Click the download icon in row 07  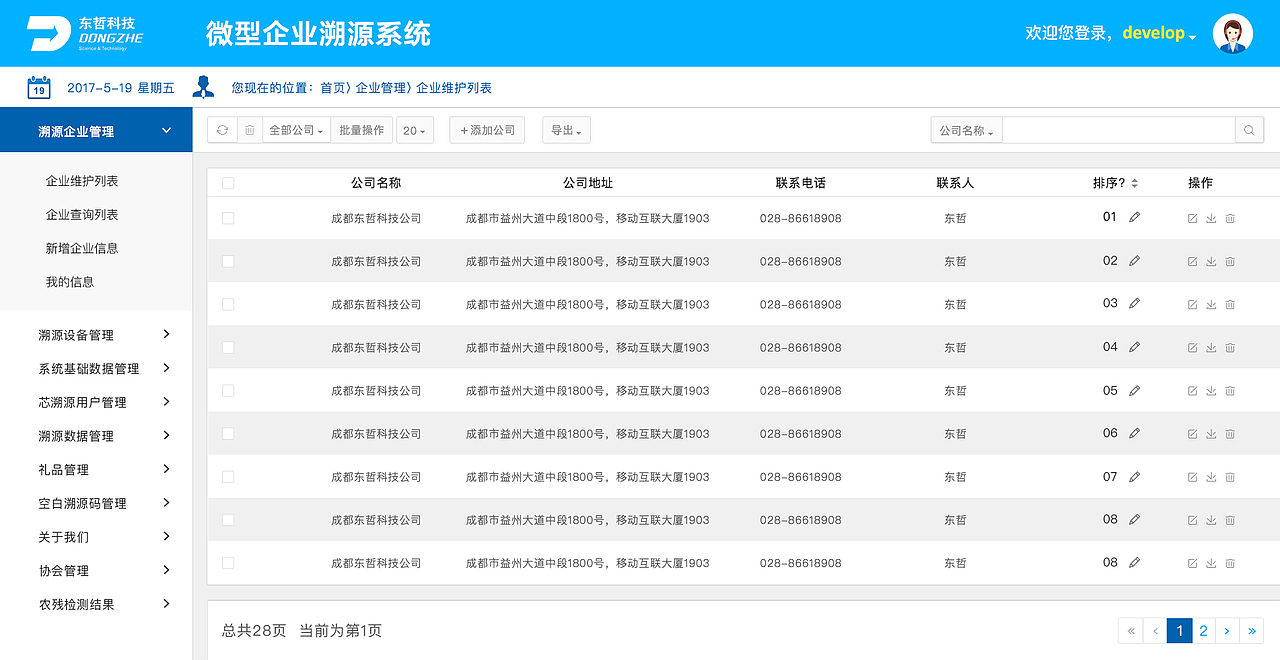tap(1211, 477)
